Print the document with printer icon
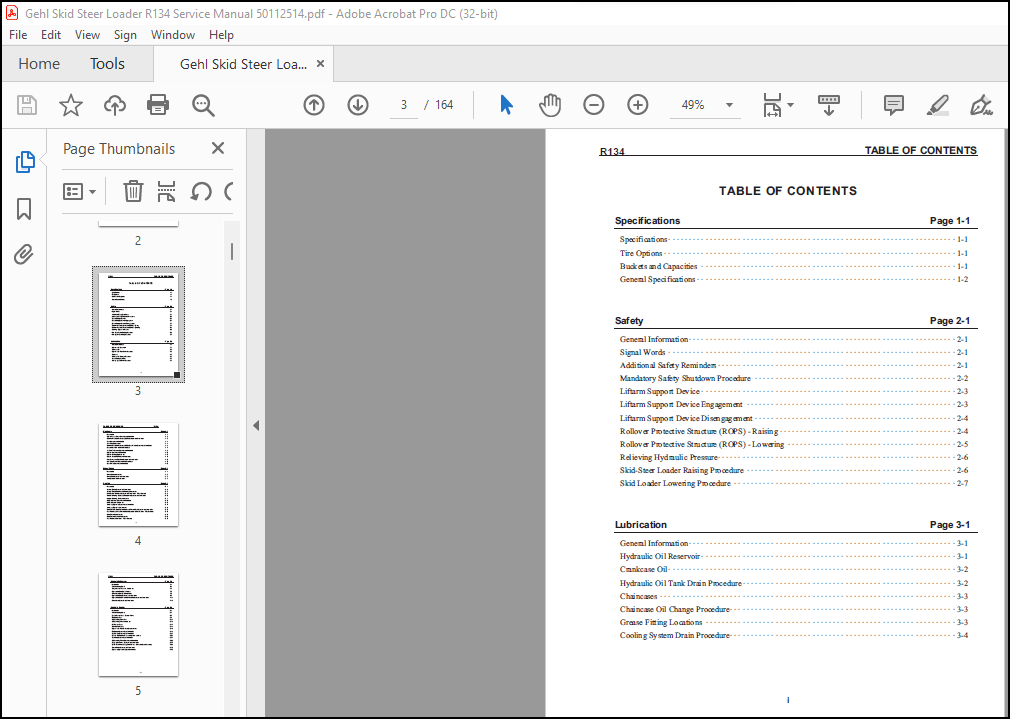This screenshot has height=719, width=1010. pyautogui.click(x=158, y=105)
